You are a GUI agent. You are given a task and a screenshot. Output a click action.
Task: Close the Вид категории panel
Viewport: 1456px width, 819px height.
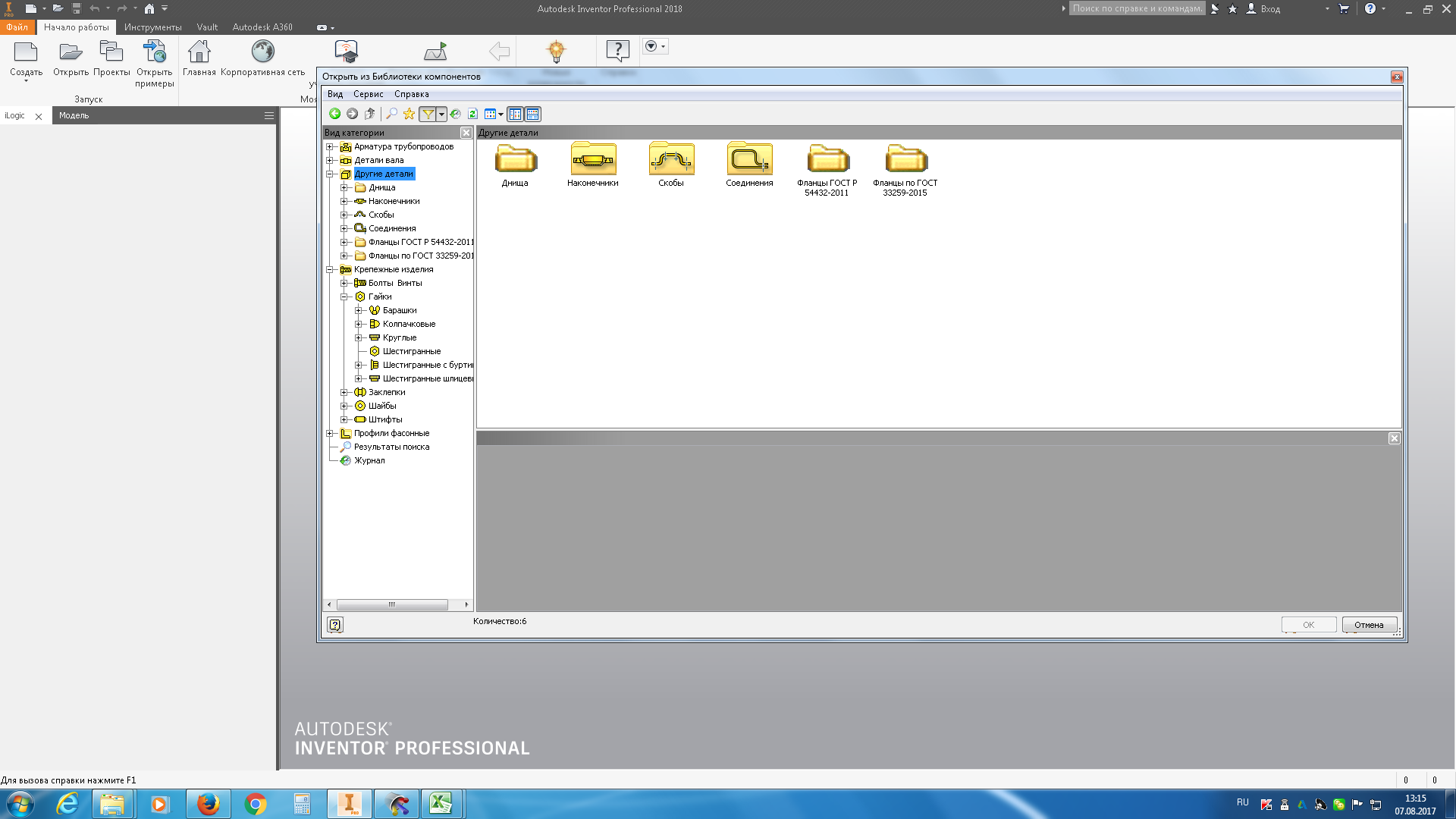[x=466, y=133]
